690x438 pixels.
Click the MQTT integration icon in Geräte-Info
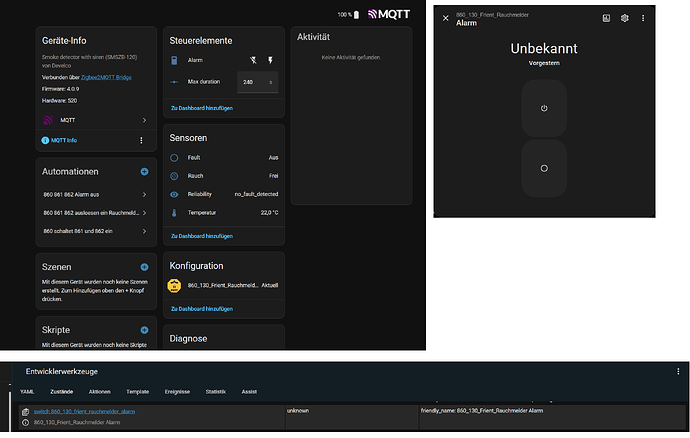tap(48, 120)
